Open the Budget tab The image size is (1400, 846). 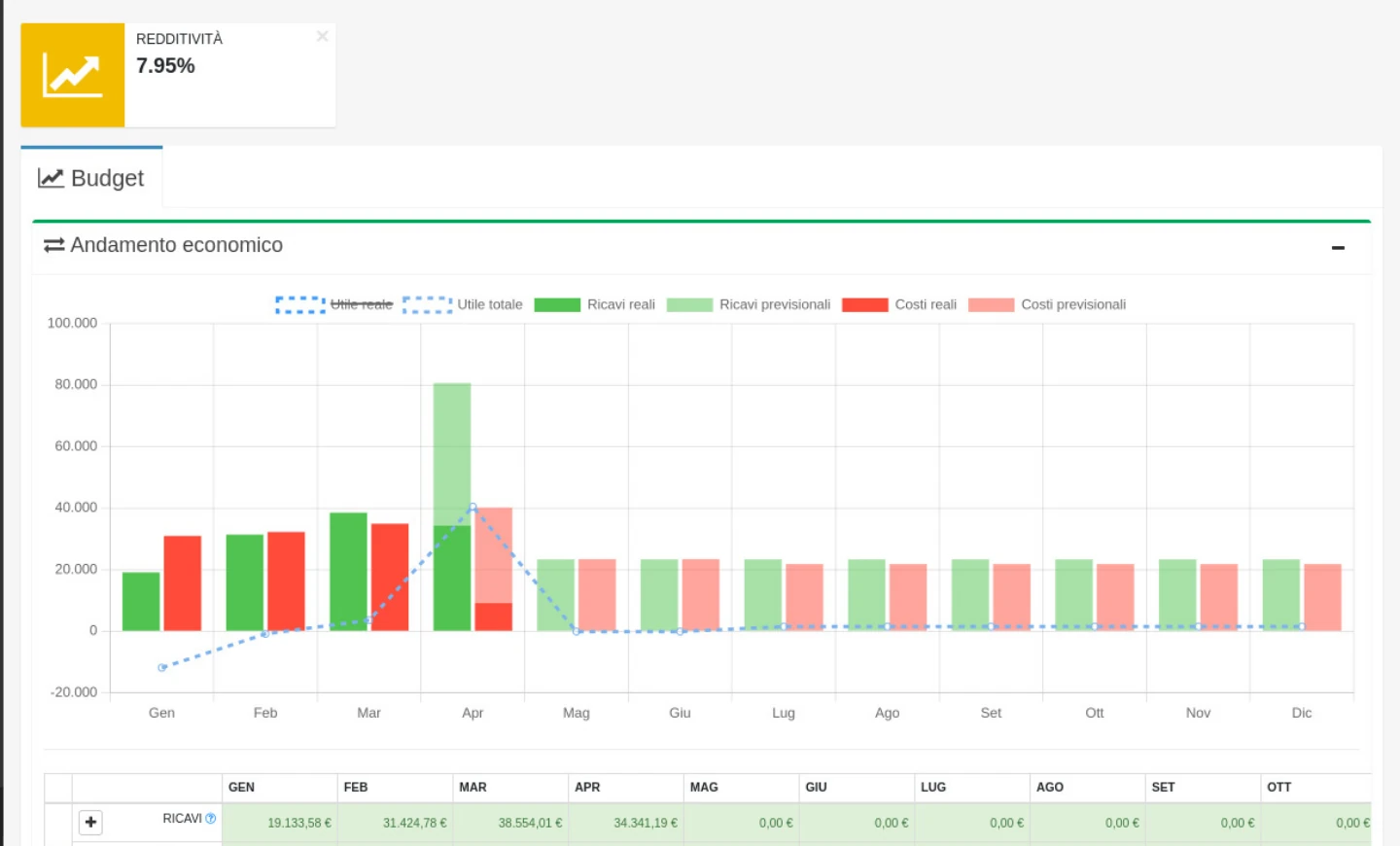point(91,178)
